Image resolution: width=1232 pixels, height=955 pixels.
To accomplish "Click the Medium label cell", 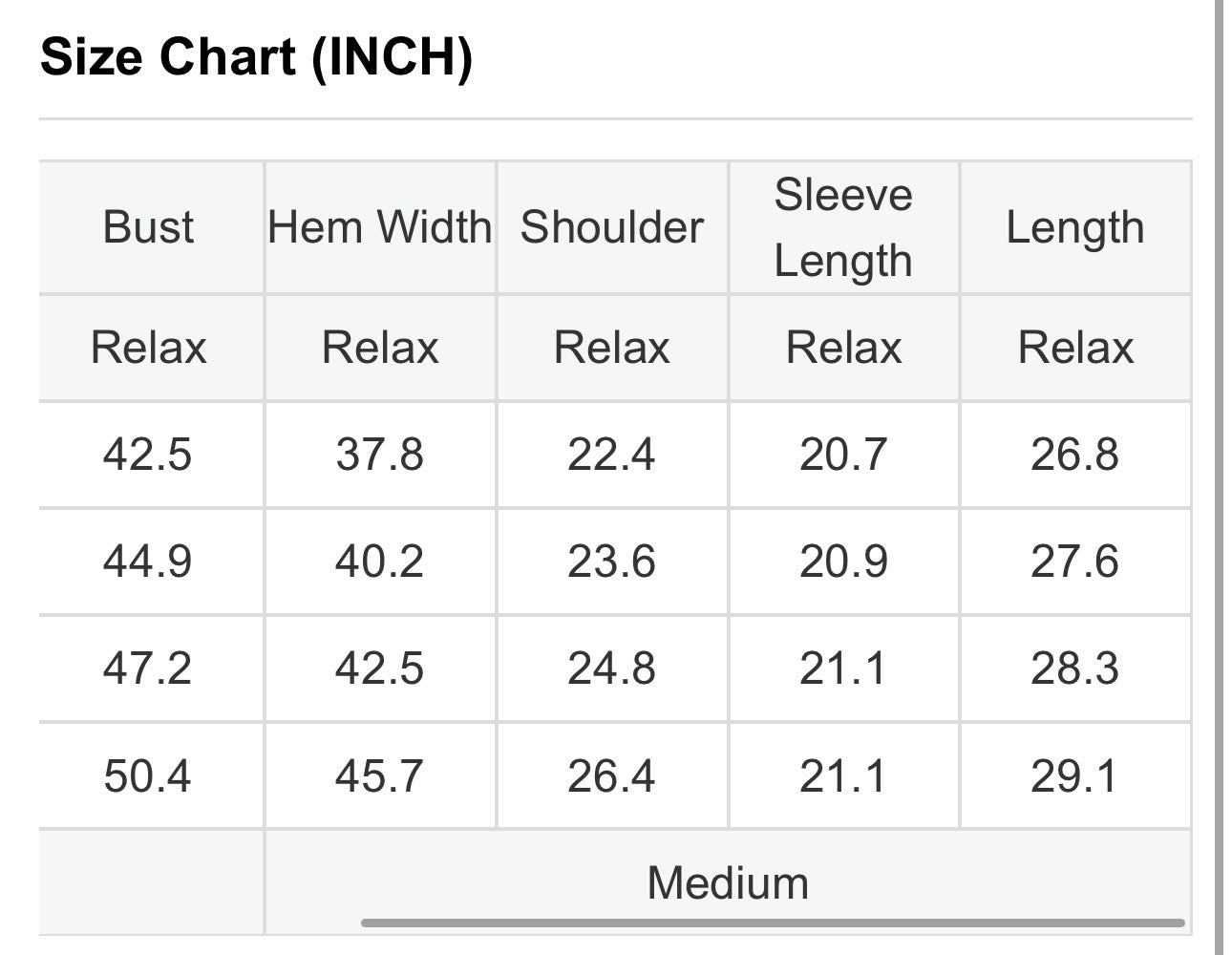I will (x=728, y=882).
